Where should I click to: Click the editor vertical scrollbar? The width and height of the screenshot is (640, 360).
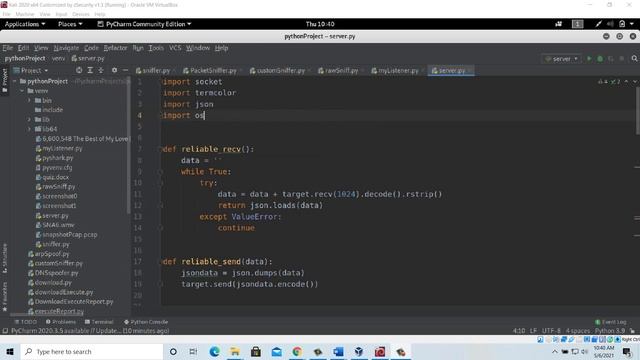pos(637,110)
